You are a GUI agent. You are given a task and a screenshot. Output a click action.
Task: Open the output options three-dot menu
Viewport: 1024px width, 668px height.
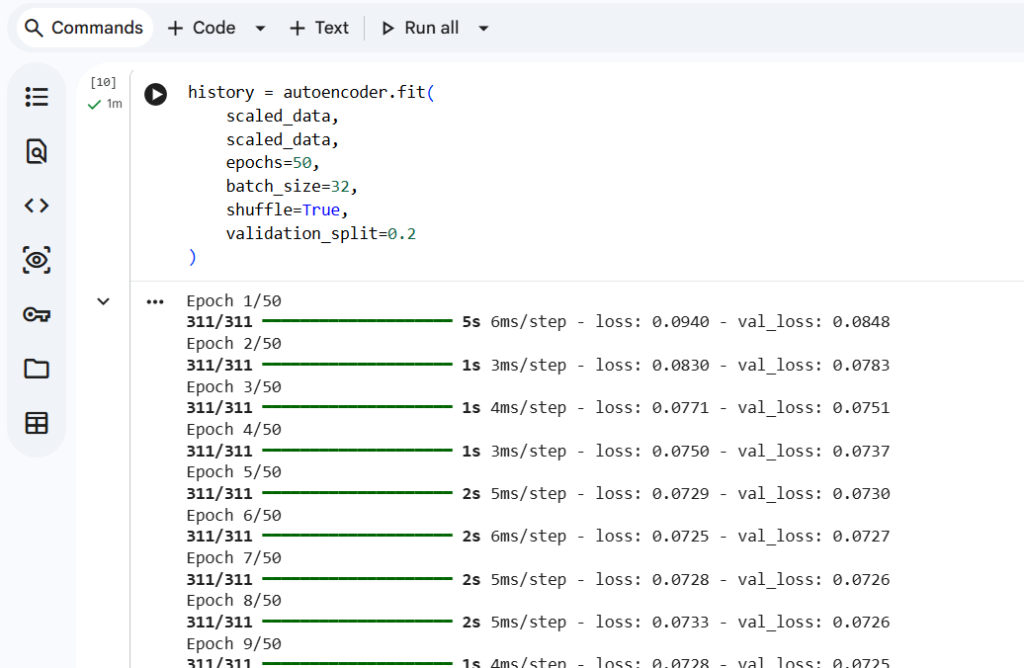155,301
